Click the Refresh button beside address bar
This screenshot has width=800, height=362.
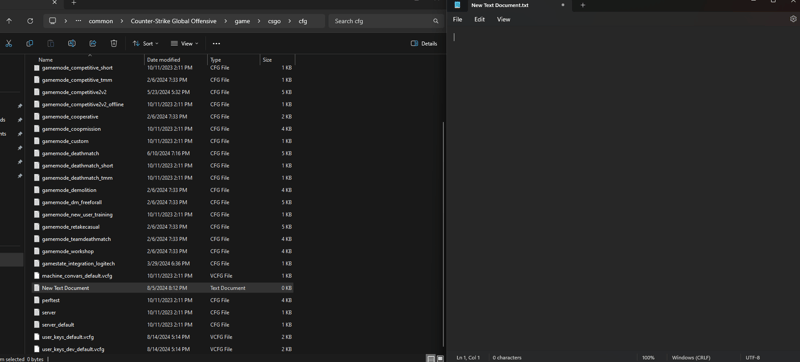click(30, 21)
